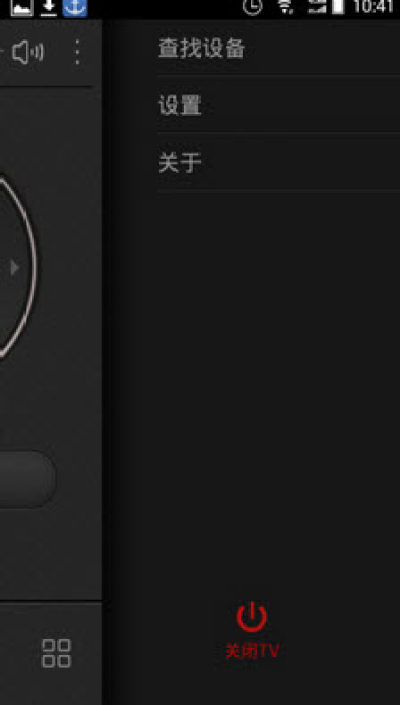
Task: Select 查找设备 from the side menu
Action: click(278, 49)
